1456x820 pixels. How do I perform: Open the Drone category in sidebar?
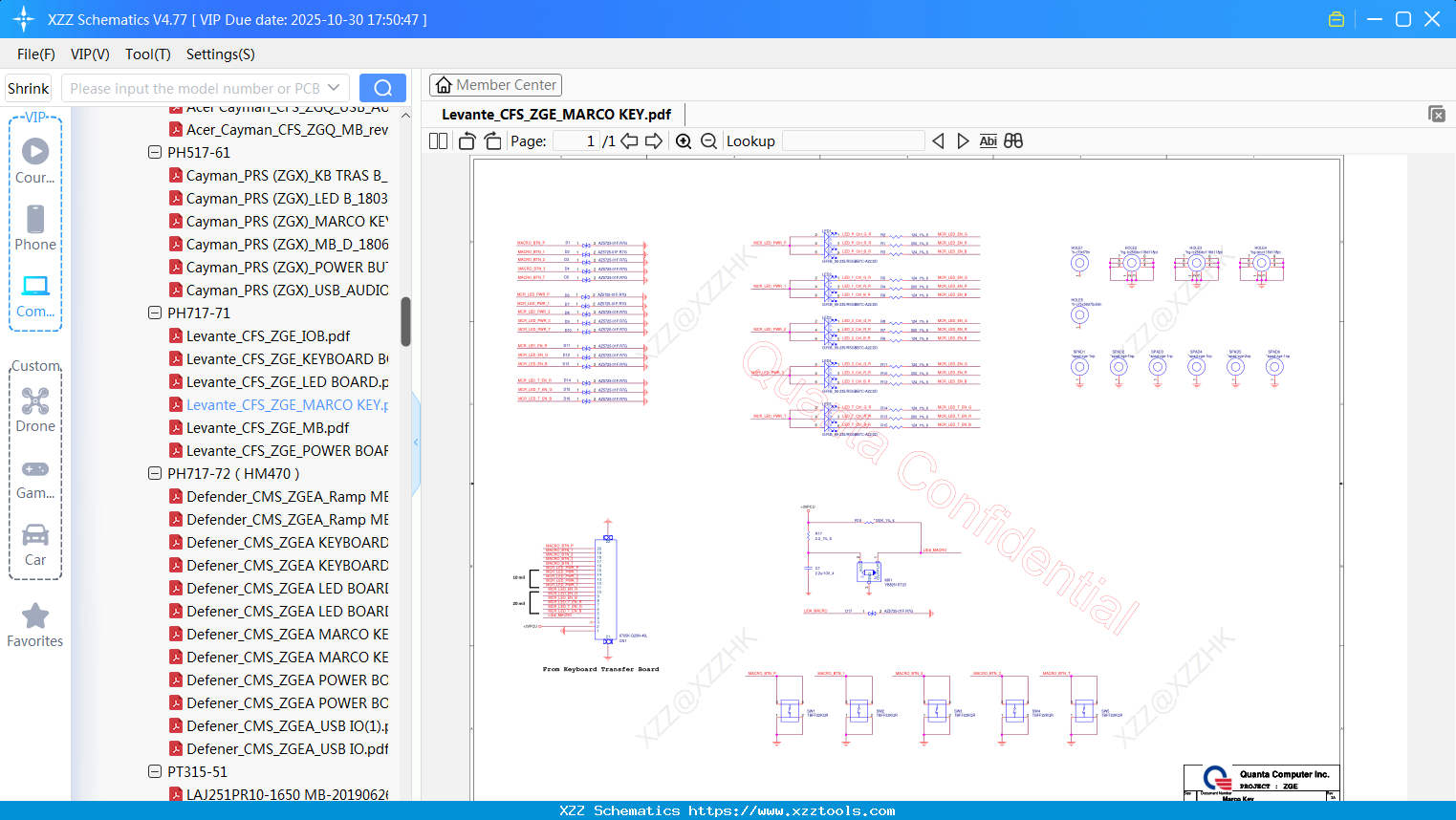pyautogui.click(x=35, y=410)
